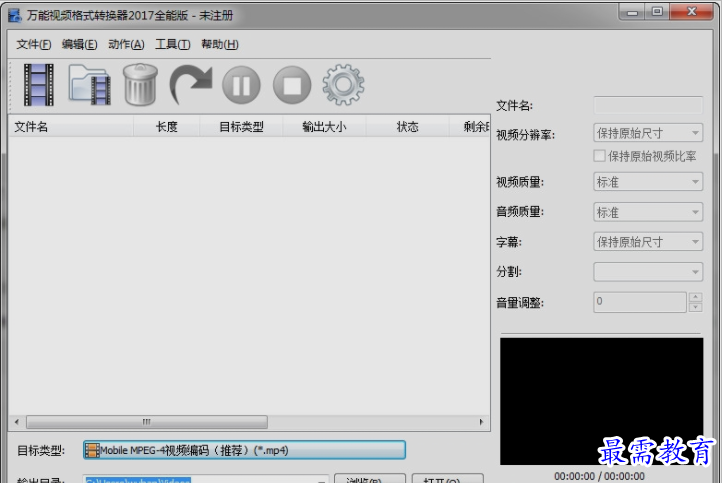Open the 工具(T) menu
722x483 pixels.
pyautogui.click(x=173, y=44)
